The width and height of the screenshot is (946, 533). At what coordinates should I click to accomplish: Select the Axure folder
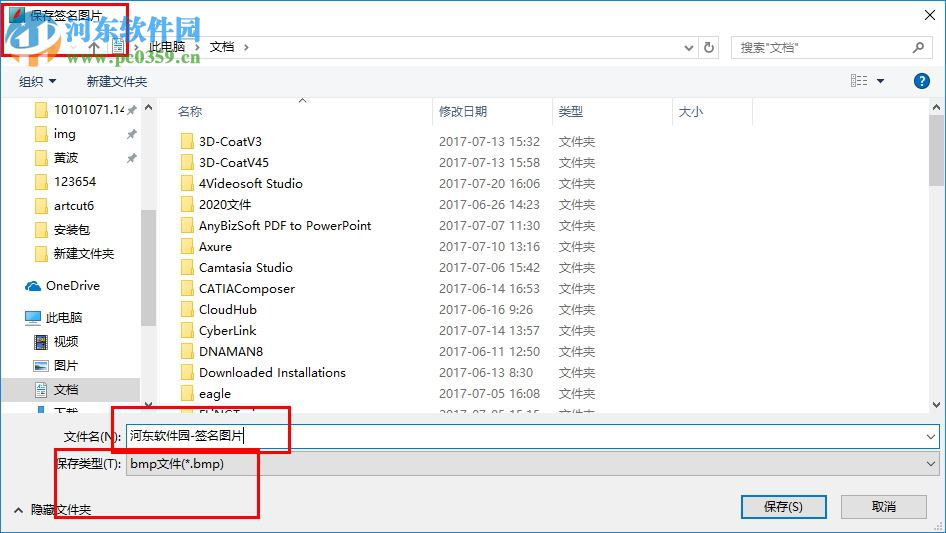tap(215, 247)
